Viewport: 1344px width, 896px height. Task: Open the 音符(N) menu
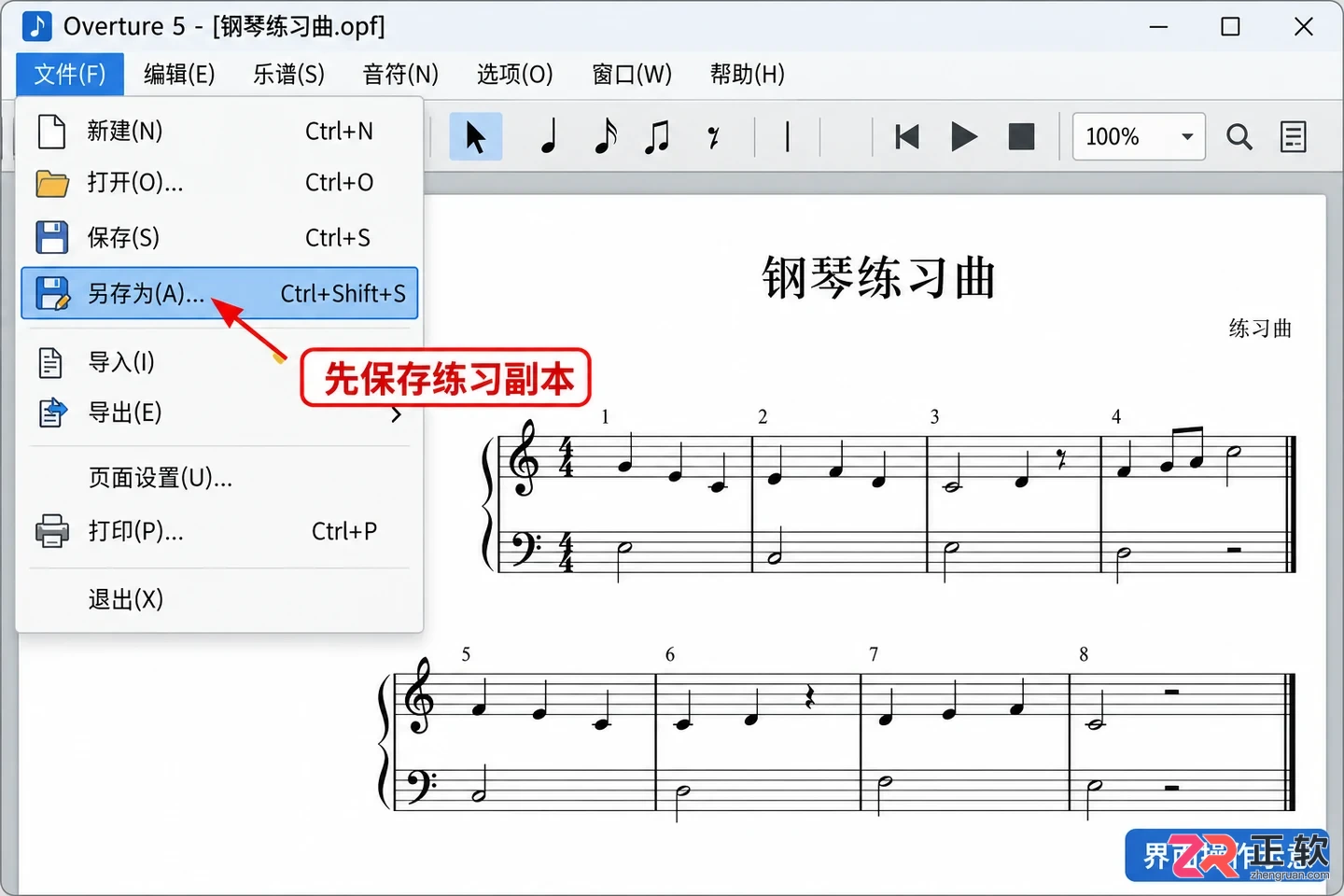coord(400,74)
